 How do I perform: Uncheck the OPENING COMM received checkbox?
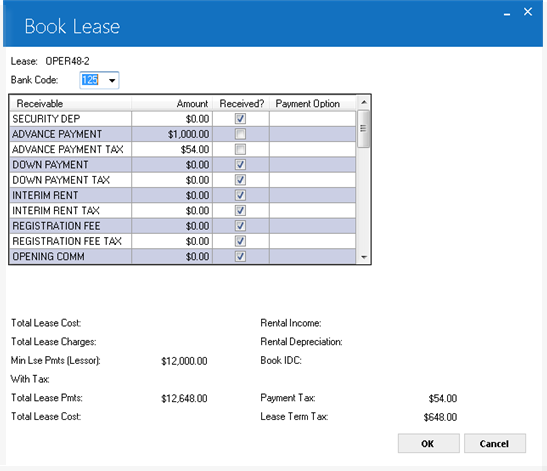click(240, 256)
